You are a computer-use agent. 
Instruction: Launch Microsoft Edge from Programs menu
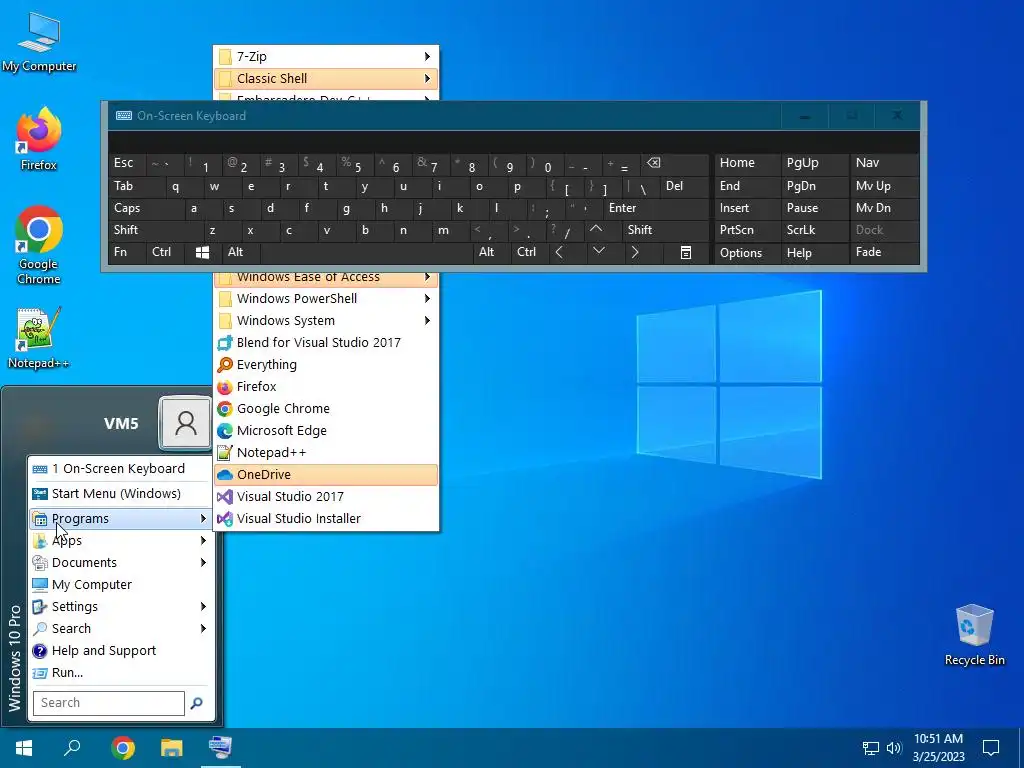click(x=326, y=431)
